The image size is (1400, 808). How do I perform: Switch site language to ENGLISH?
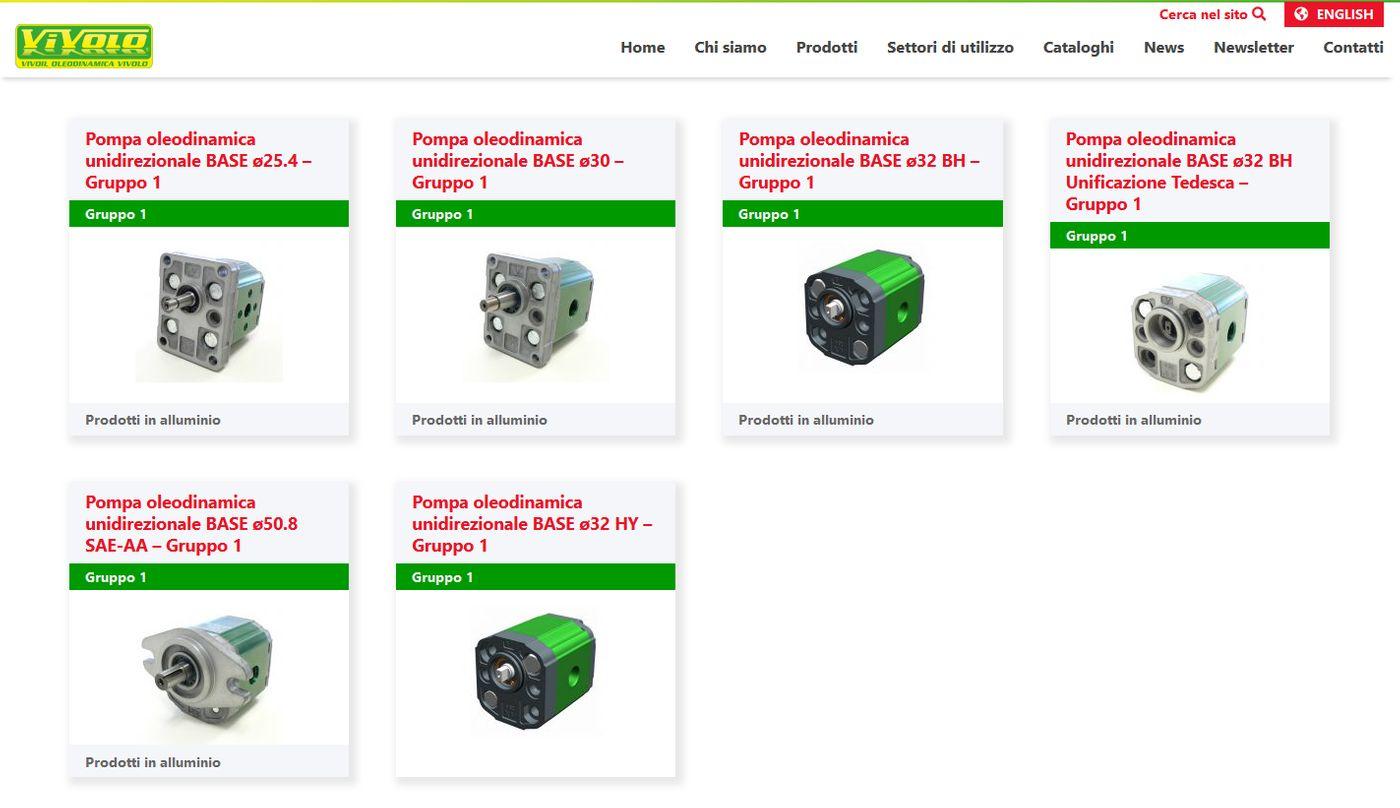click(1334, 14)
